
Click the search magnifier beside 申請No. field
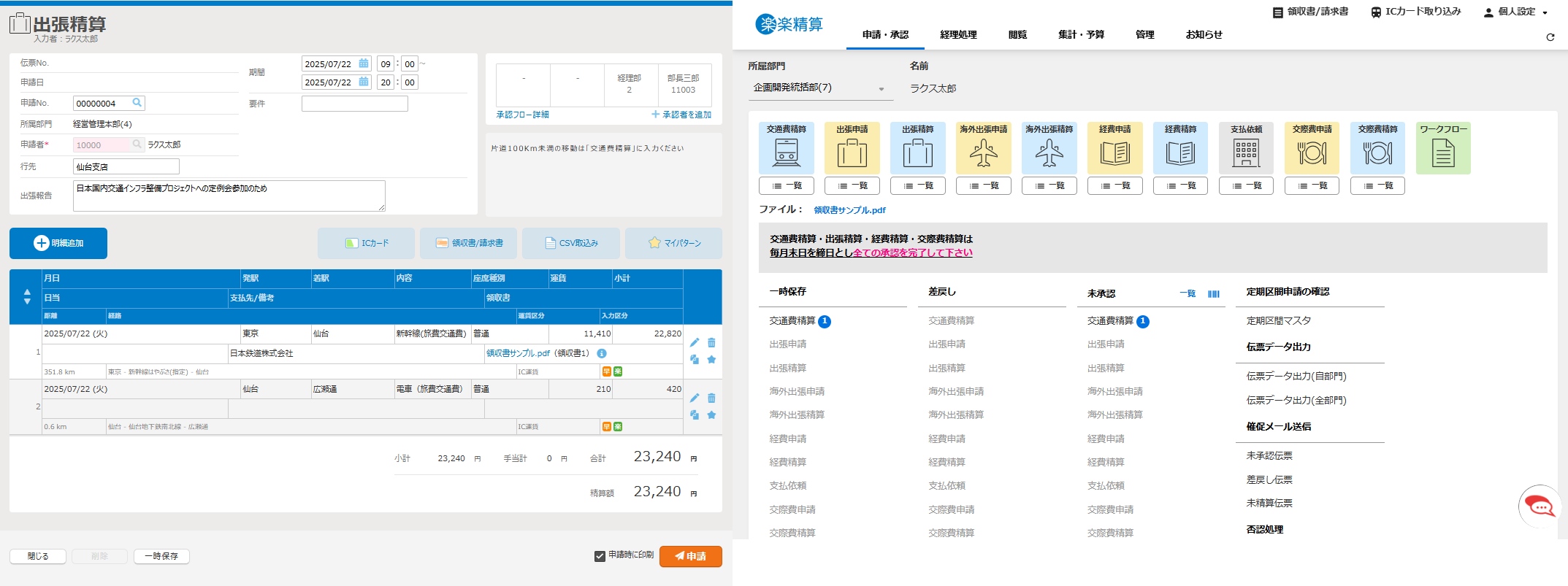(x=137, y=103)
